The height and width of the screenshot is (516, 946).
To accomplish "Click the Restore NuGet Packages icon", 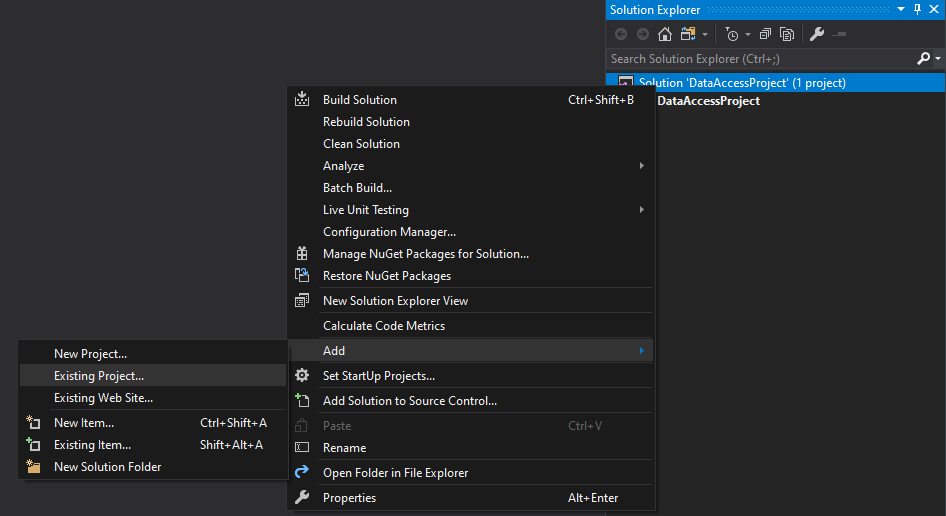I will [x=302, y=275].
